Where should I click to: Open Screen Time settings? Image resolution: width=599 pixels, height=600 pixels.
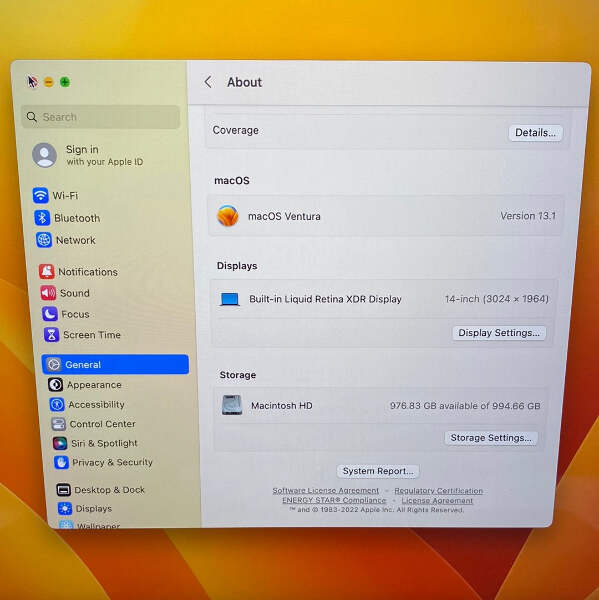coord(82,335)
